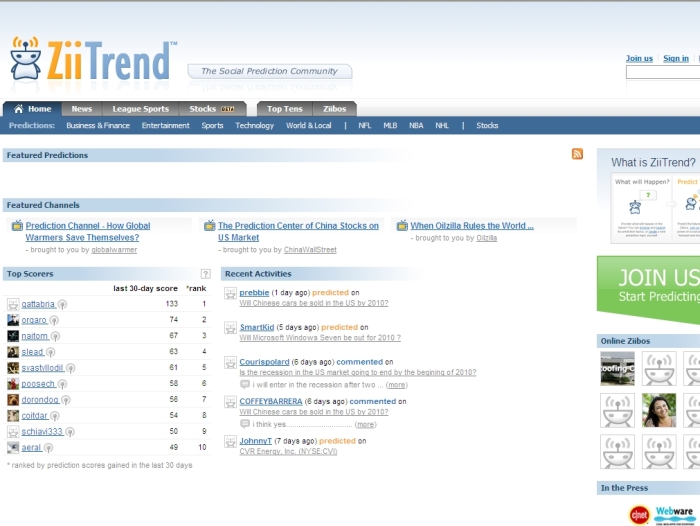Click prebbie's avatar in Recent Activities
Screen dimensions: 700x526
[230, 293]
